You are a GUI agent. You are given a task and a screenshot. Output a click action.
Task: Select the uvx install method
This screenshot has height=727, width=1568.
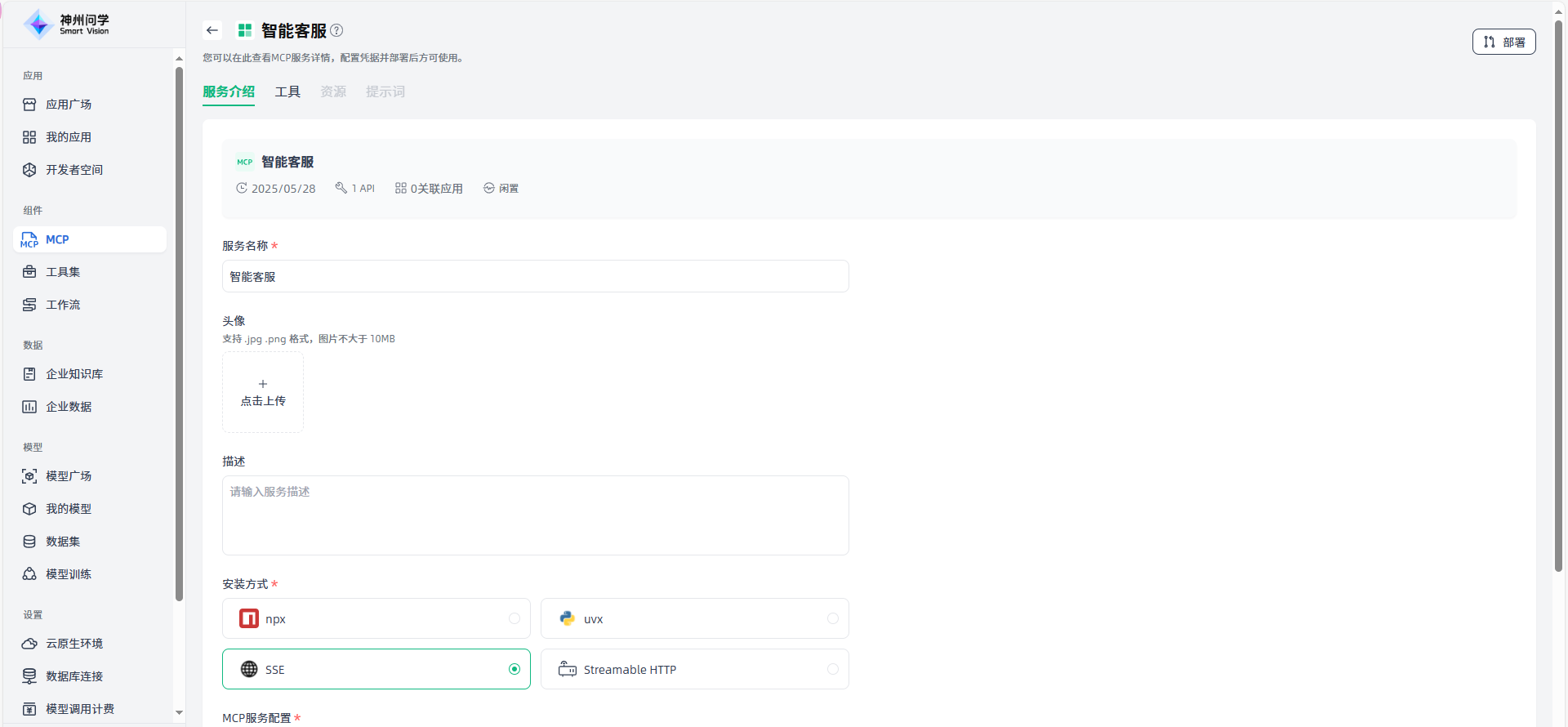[694, 618]
